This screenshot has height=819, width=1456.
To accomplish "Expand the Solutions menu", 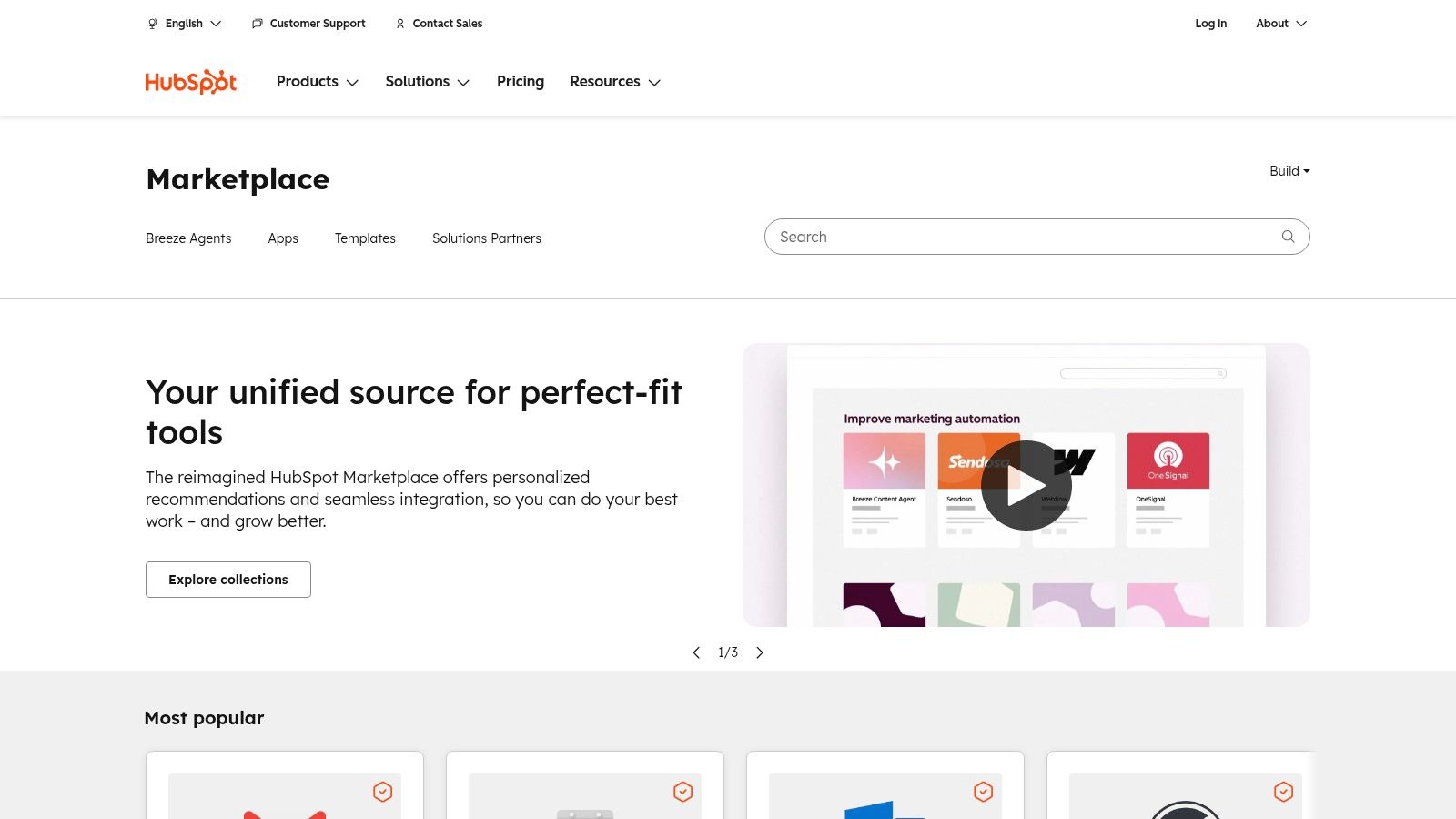I will click(428, 82).
